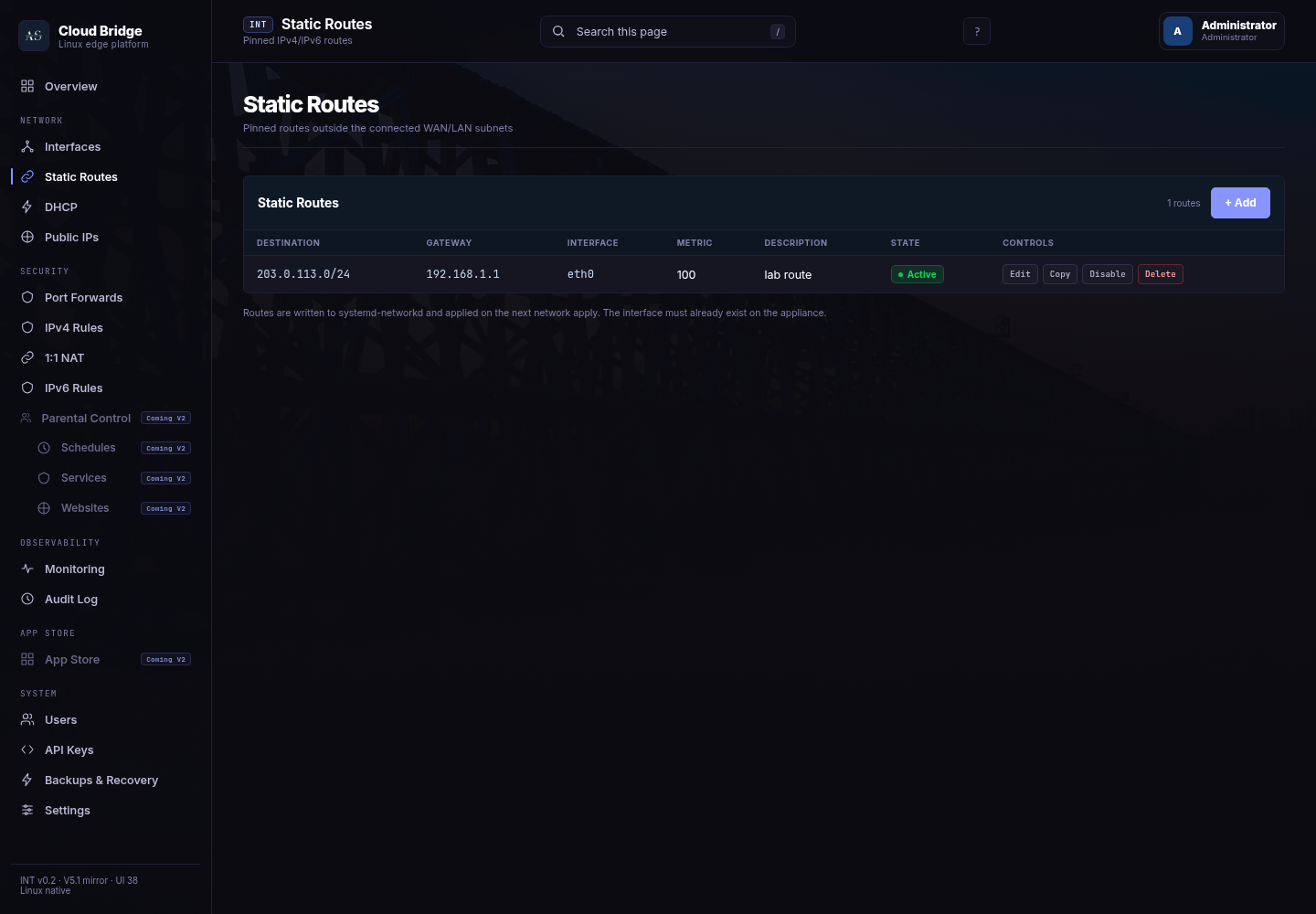Open the help question mark button
This screenshot has height=914, width=1316.
tap(977, 31)
